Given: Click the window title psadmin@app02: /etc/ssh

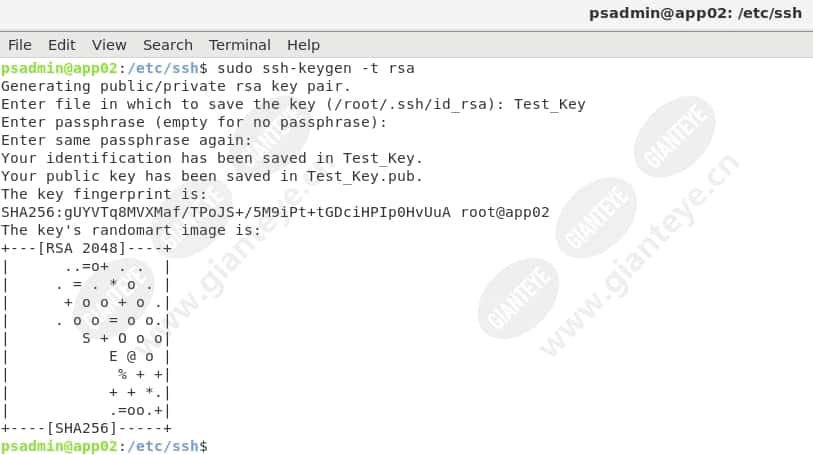Looking at the screenshot, I should tap(695, 13).
